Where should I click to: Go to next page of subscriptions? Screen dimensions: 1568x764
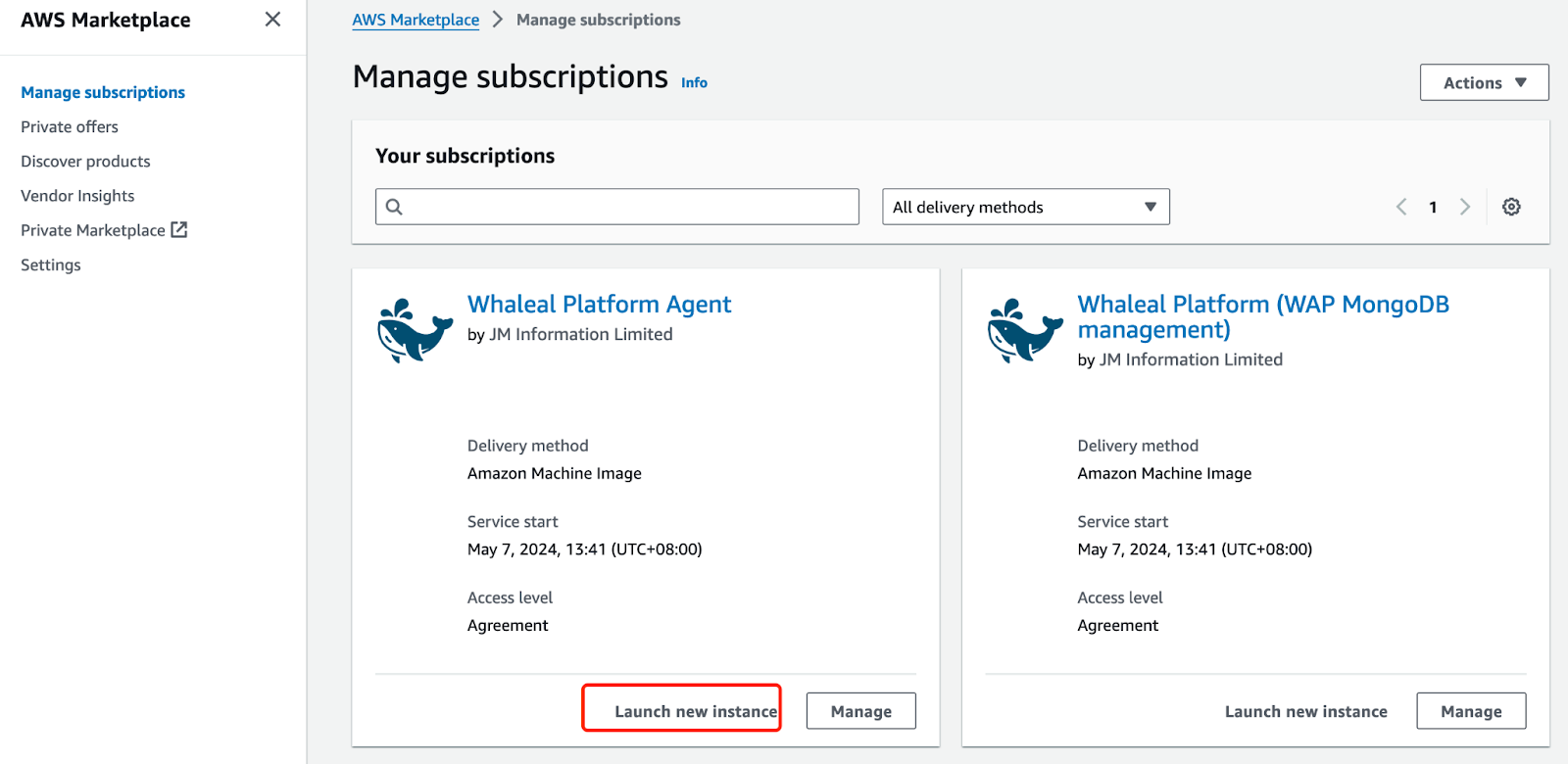(x=1464, y=207)
